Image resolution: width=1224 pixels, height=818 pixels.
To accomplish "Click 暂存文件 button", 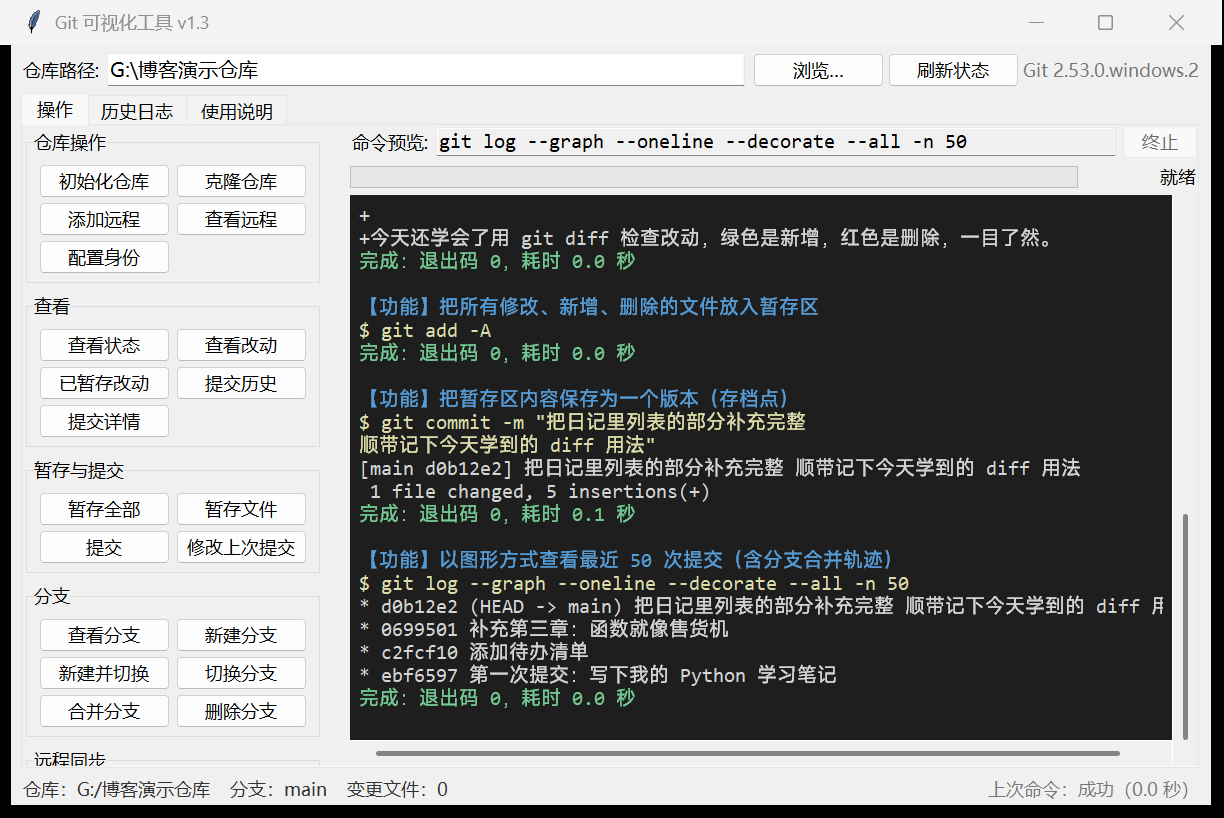I will pyautogui.click(x=241, y=510).
